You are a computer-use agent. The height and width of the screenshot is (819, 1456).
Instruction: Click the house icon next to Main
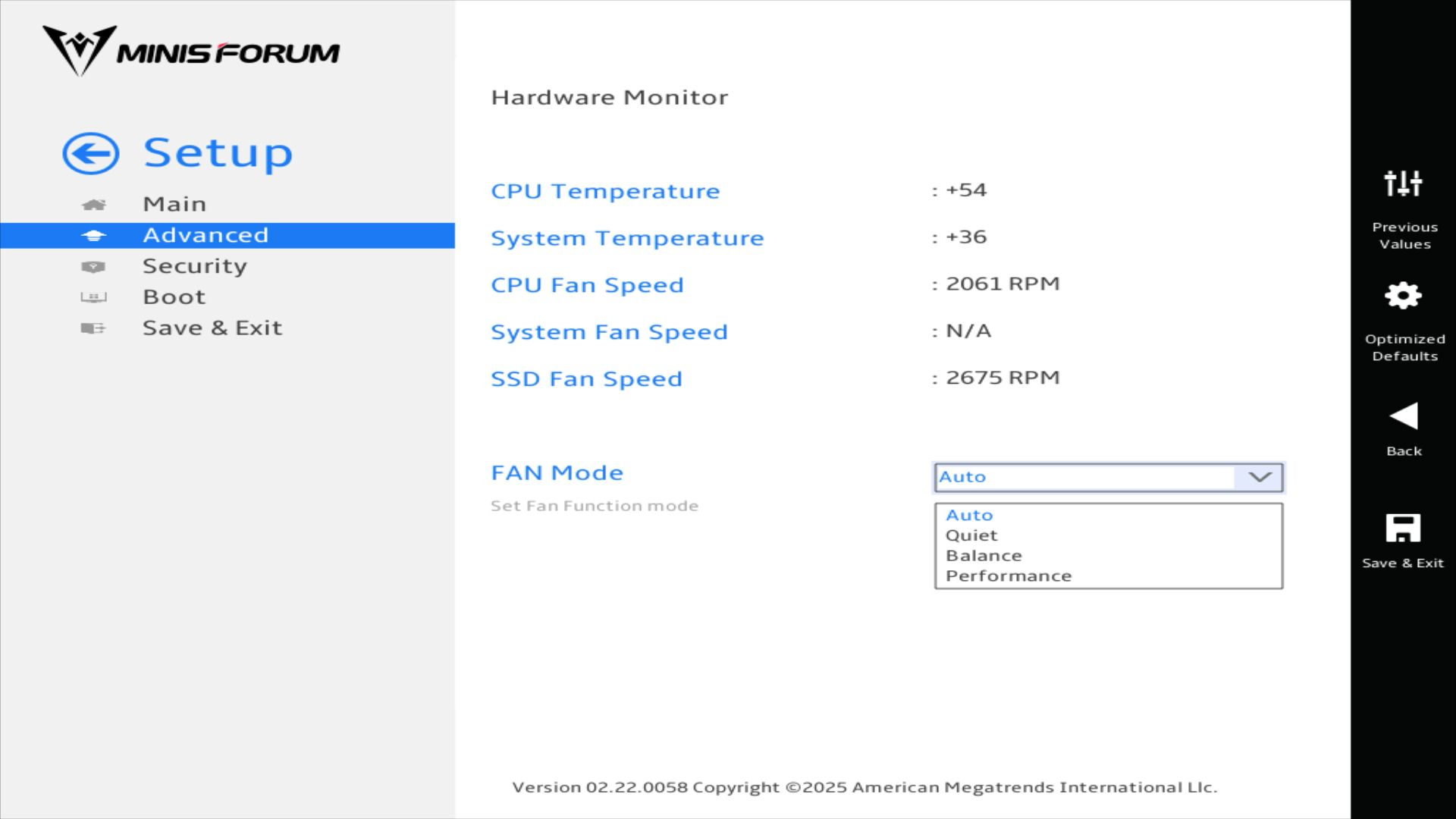coord(93,205)
